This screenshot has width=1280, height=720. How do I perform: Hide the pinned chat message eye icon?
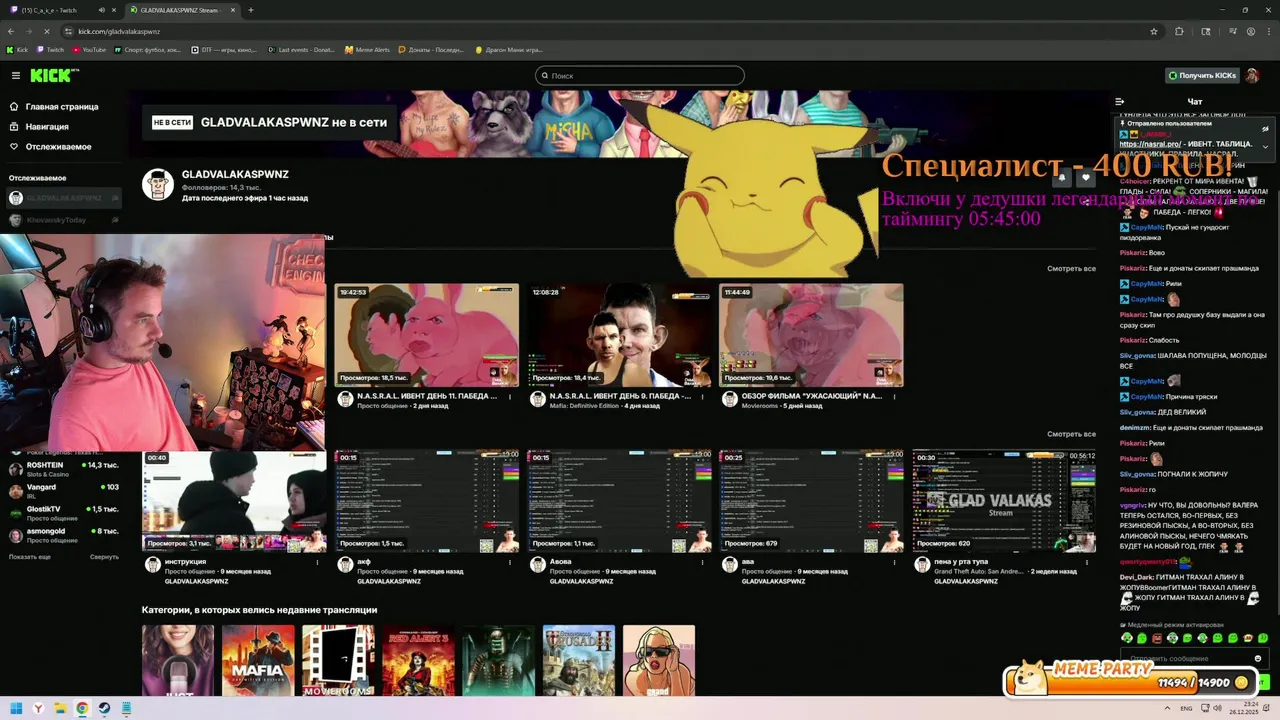1265,129
